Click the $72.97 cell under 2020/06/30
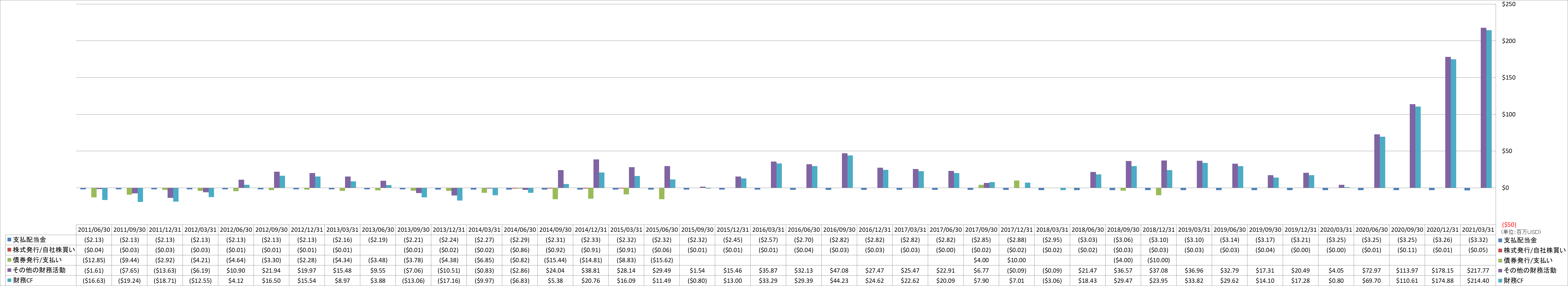This screenshot has width=1568, height=286. pyautogui.click(x=1372, y=270)
